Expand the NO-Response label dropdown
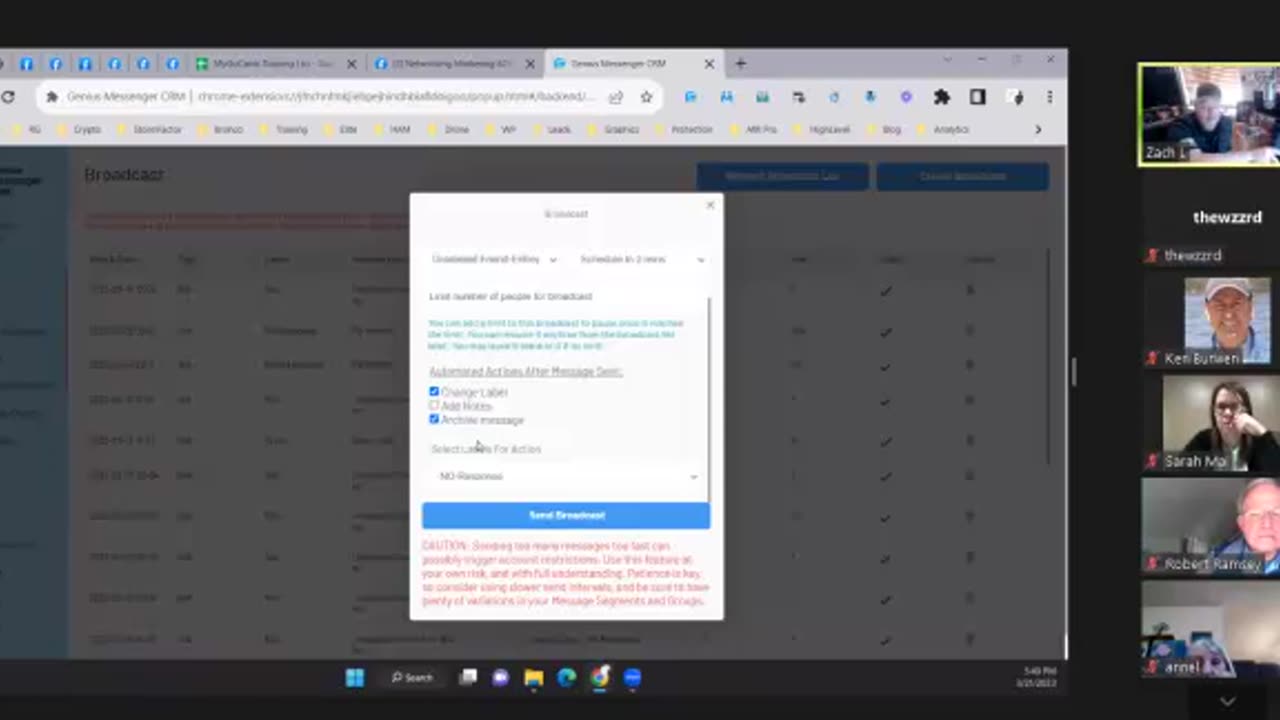The height and width of the screenshot is (720, 1280). [567, 476]
